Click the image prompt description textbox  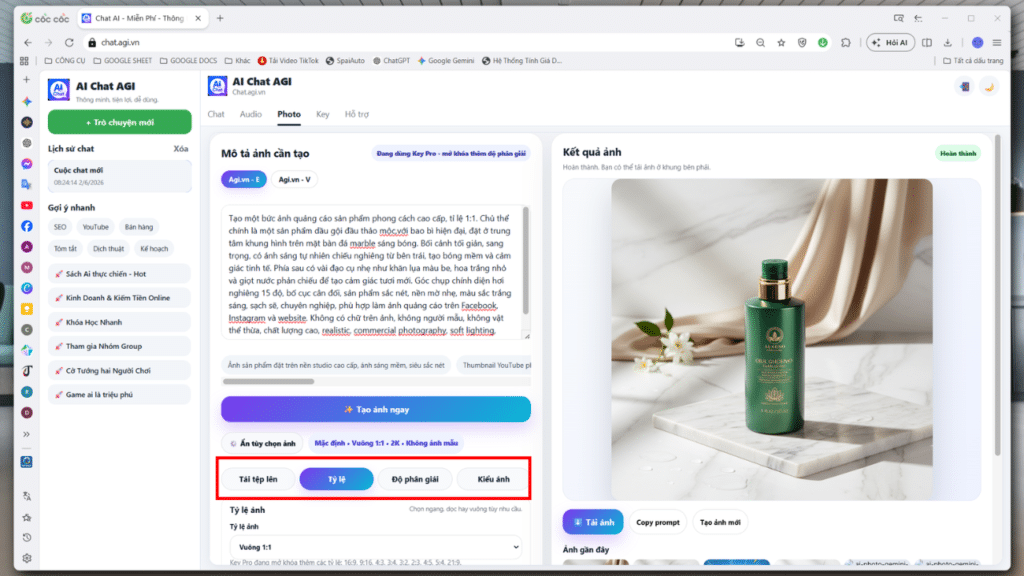[372, 273]
